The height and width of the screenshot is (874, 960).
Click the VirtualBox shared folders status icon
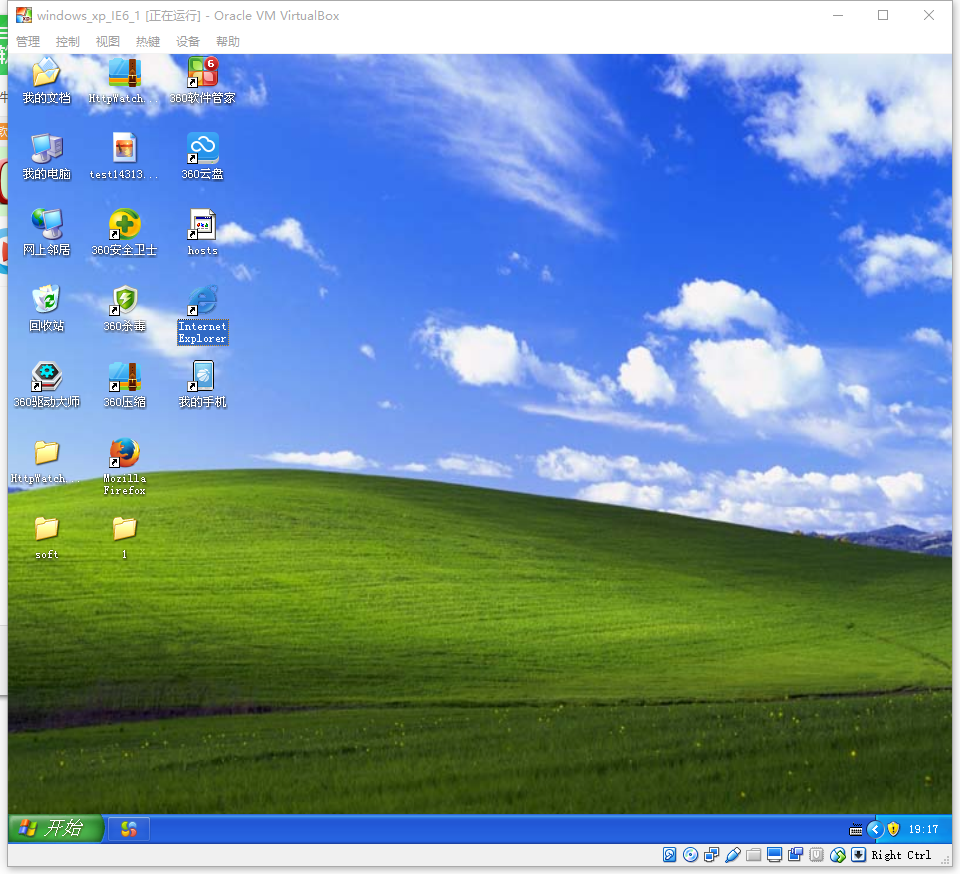tap(754, 855)
